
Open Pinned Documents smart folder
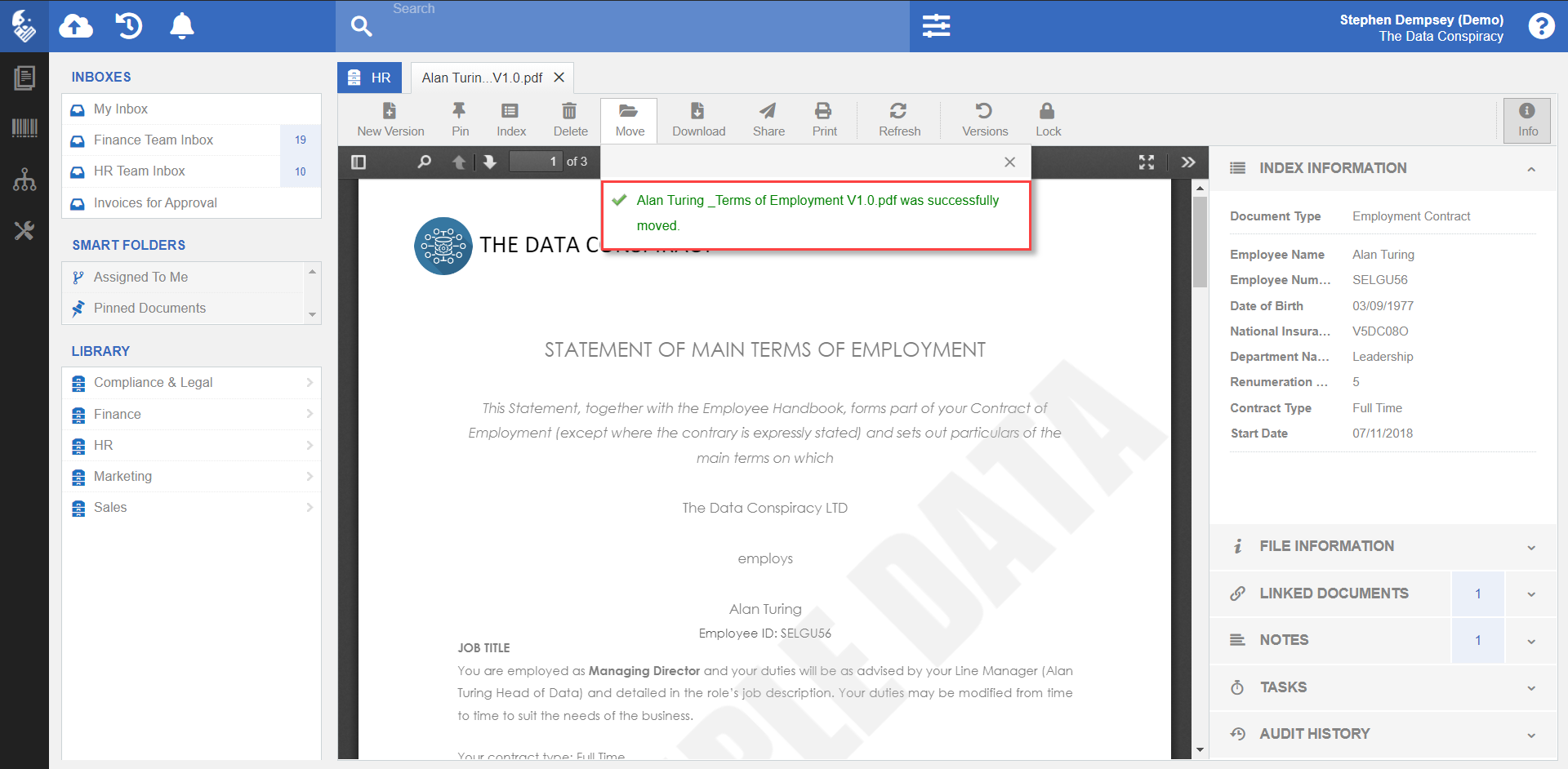coord(183,309)
